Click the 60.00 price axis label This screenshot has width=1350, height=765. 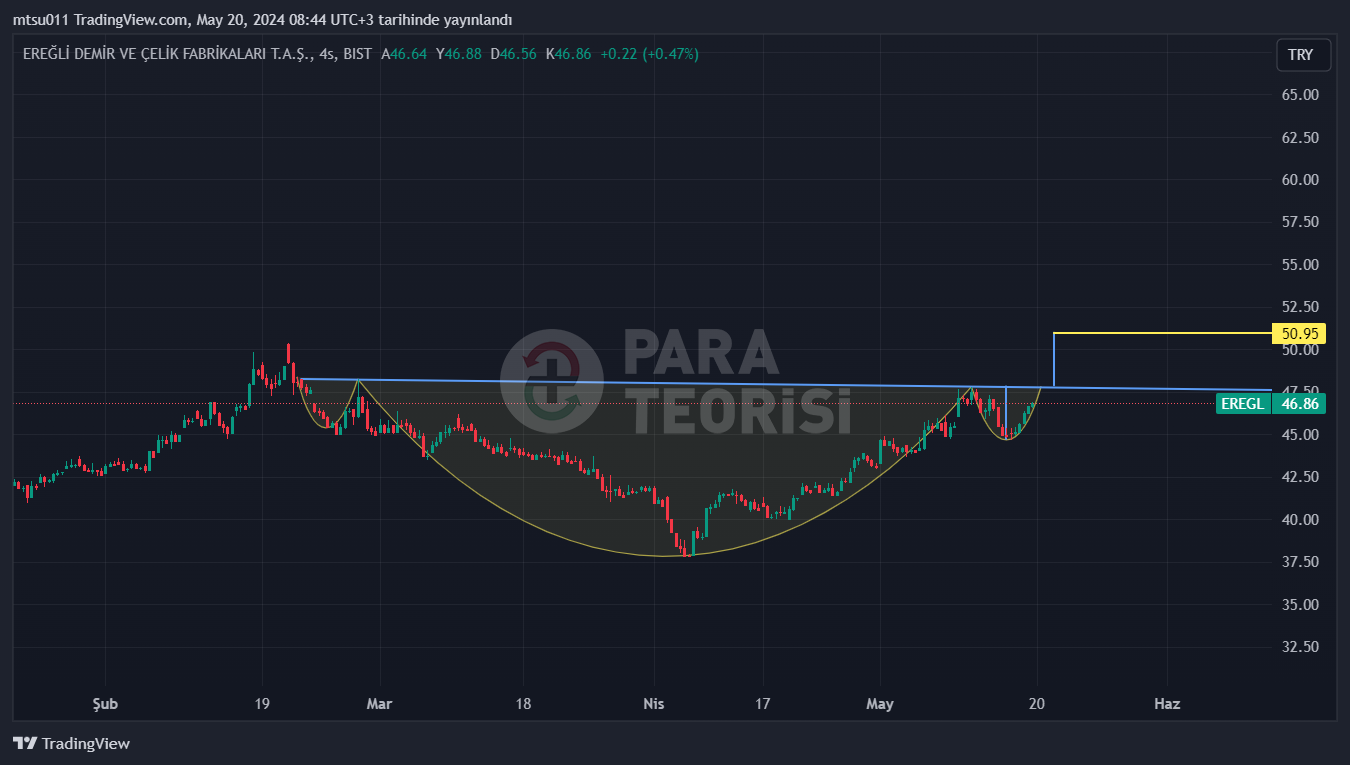pos(1300,180)
